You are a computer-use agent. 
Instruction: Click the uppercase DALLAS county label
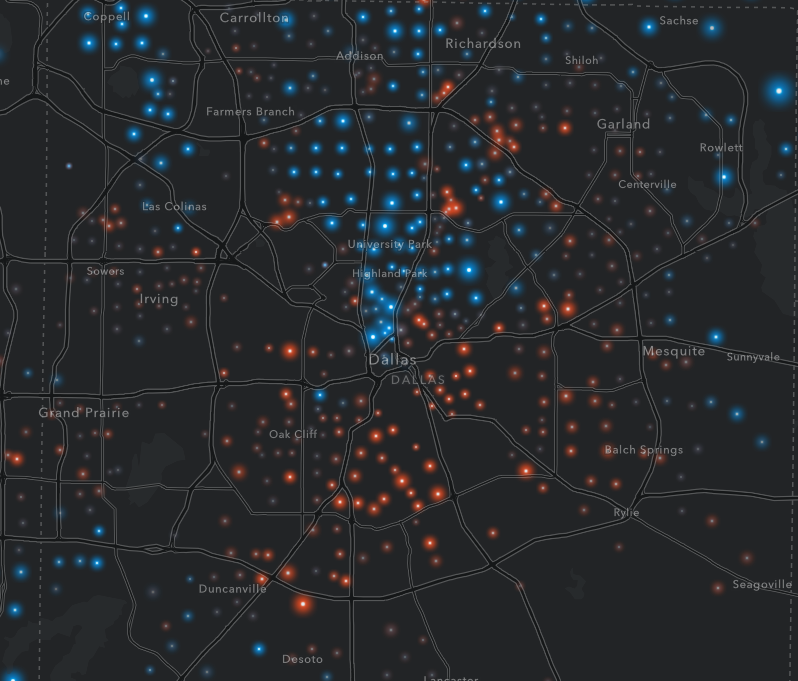click(x=418, y=380)
